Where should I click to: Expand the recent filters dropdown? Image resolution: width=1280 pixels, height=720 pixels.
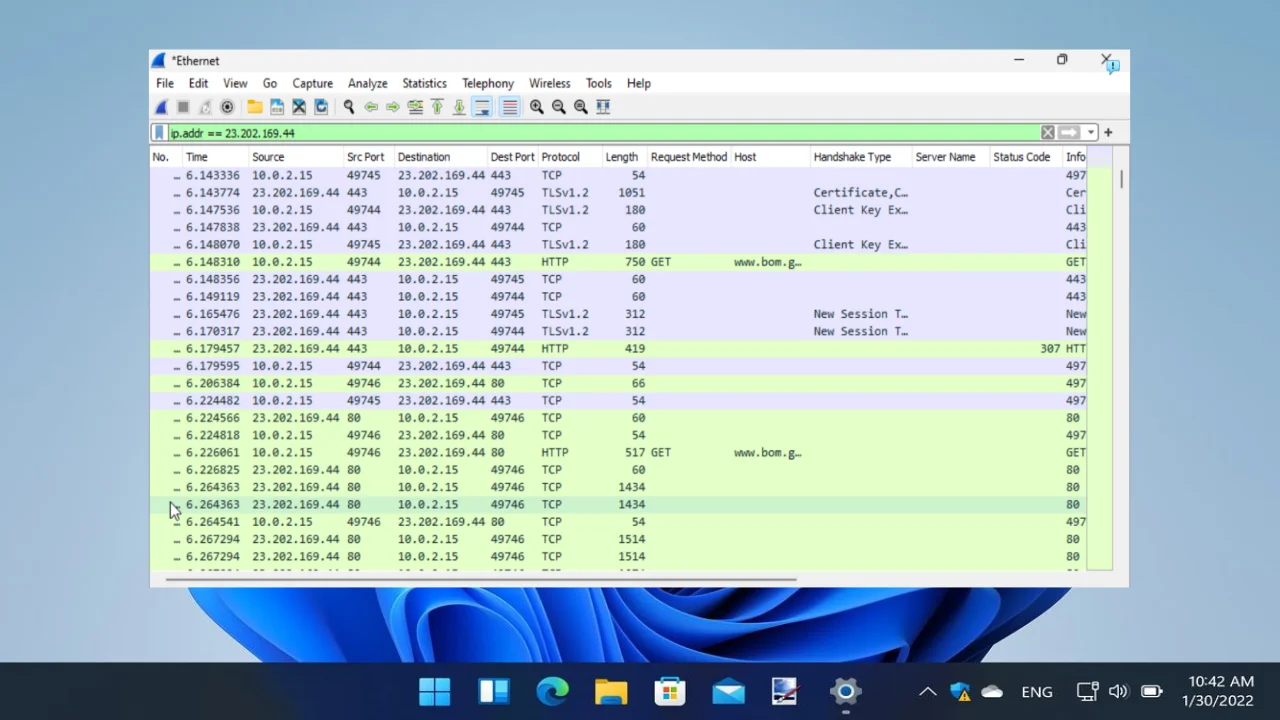(x=1091, y=132)
